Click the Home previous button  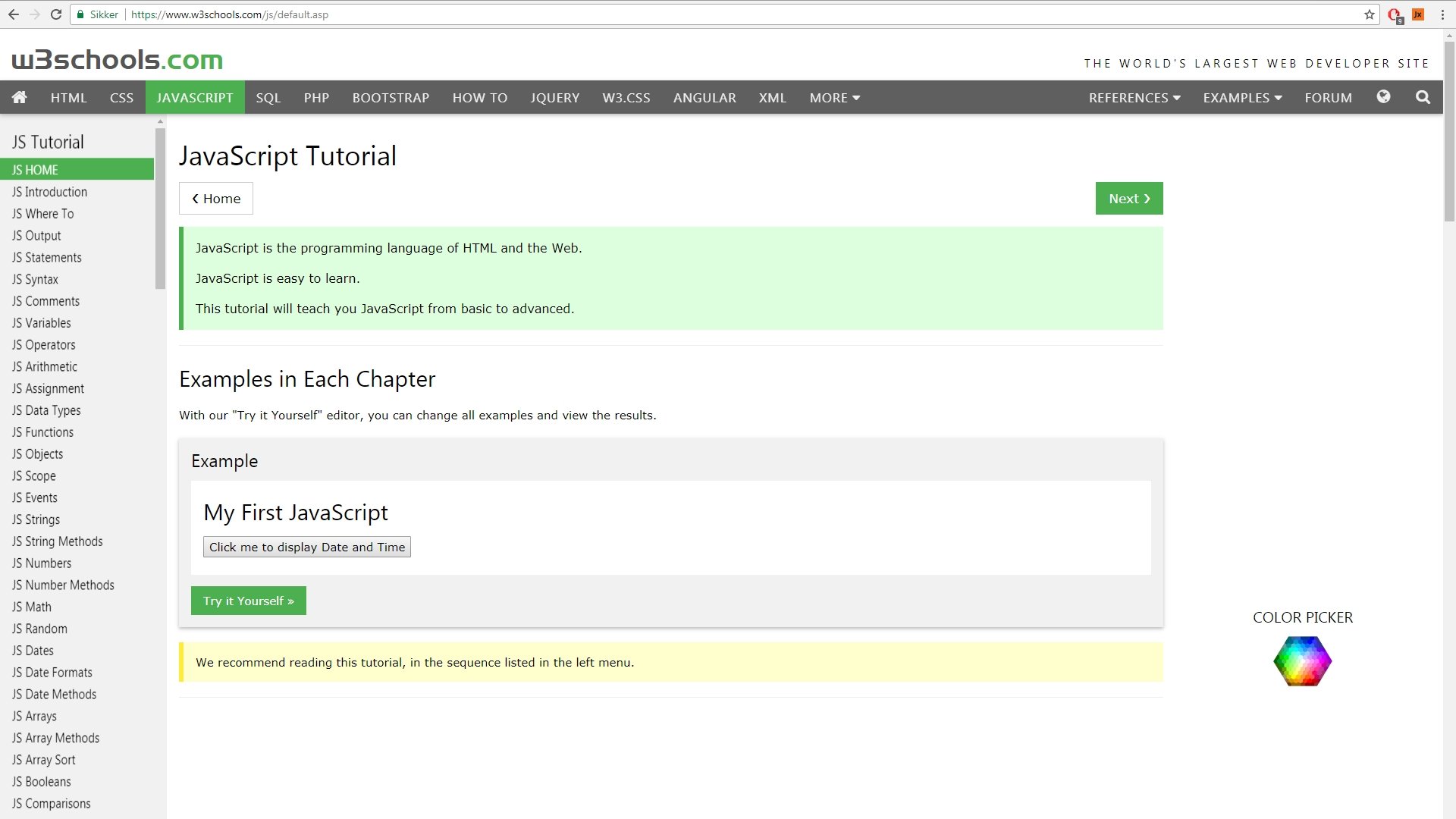pyautogui.click(x=216, y=199)
